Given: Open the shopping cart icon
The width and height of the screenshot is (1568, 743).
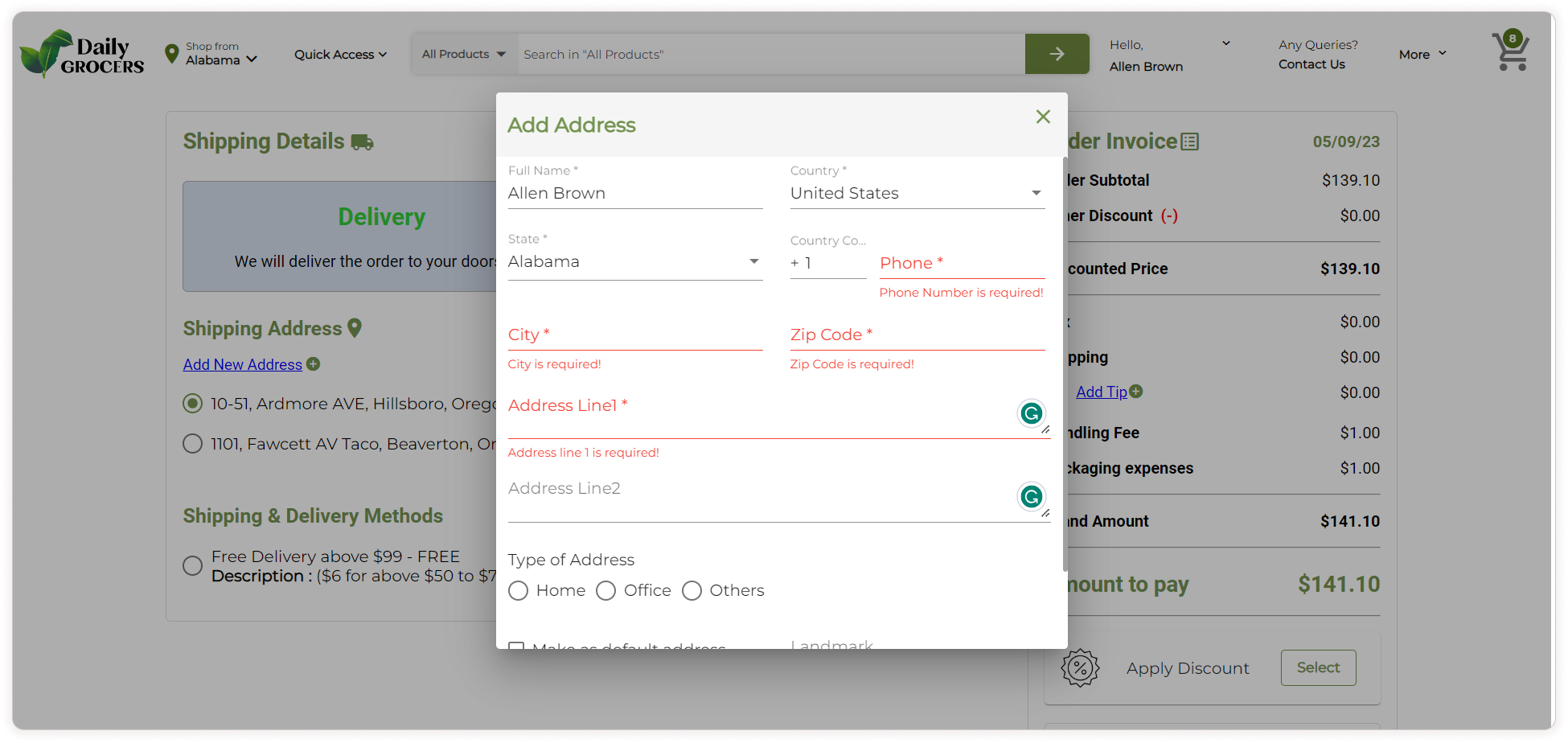Looking at the screenshot, I should [1510, 52].
